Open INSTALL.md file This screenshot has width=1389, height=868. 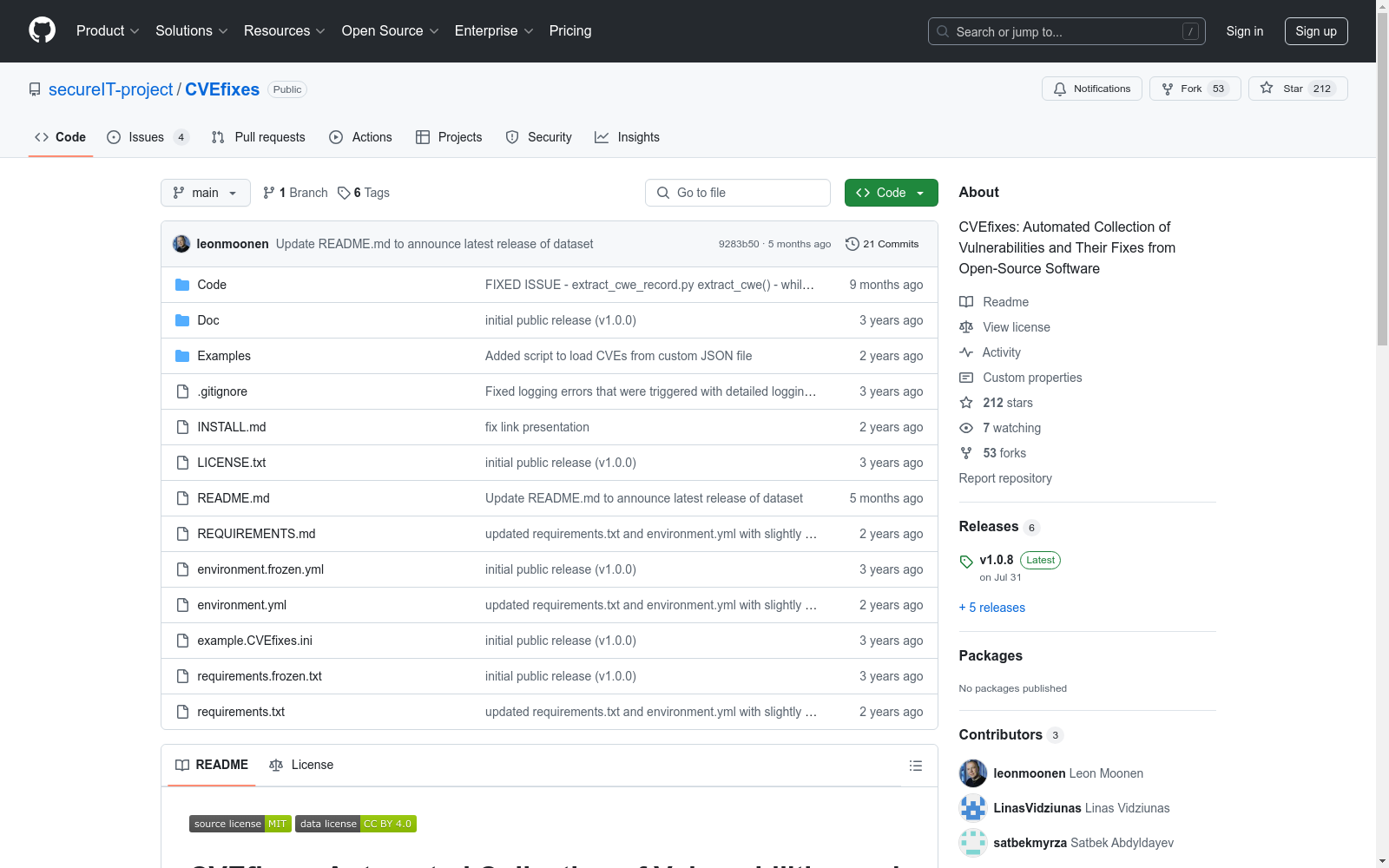click(x=232, y=427)
